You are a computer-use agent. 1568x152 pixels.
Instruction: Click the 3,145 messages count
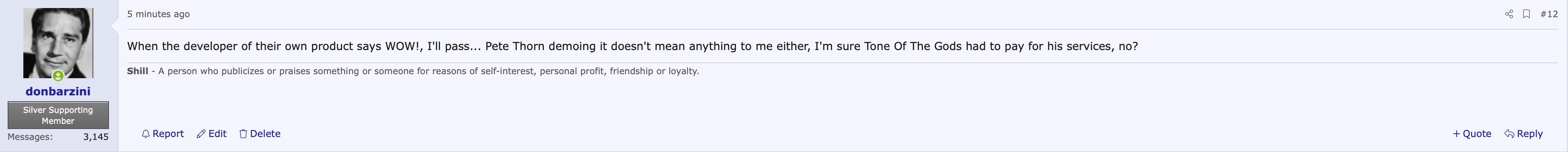[x=95, y=137]
